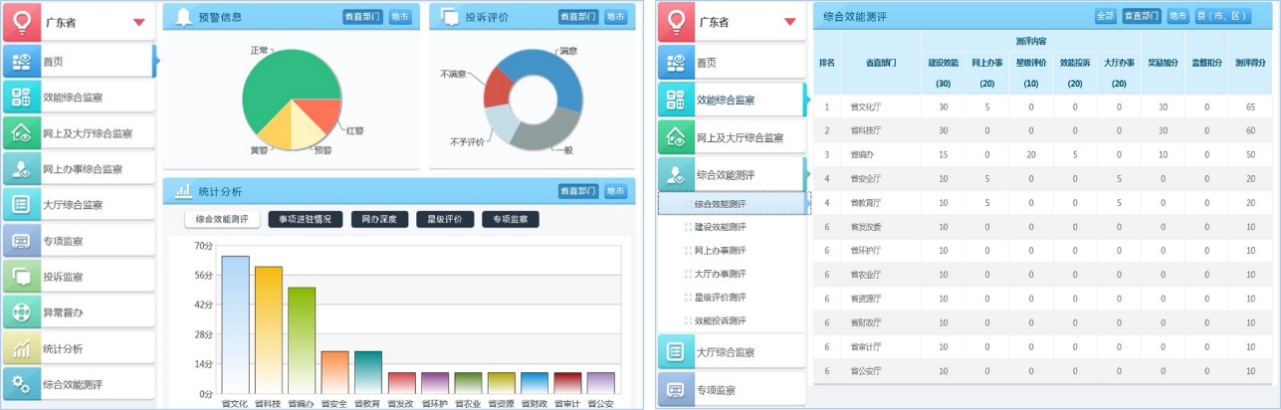Click 省直部门 button in the 预警信息 panel

[362, 17]
